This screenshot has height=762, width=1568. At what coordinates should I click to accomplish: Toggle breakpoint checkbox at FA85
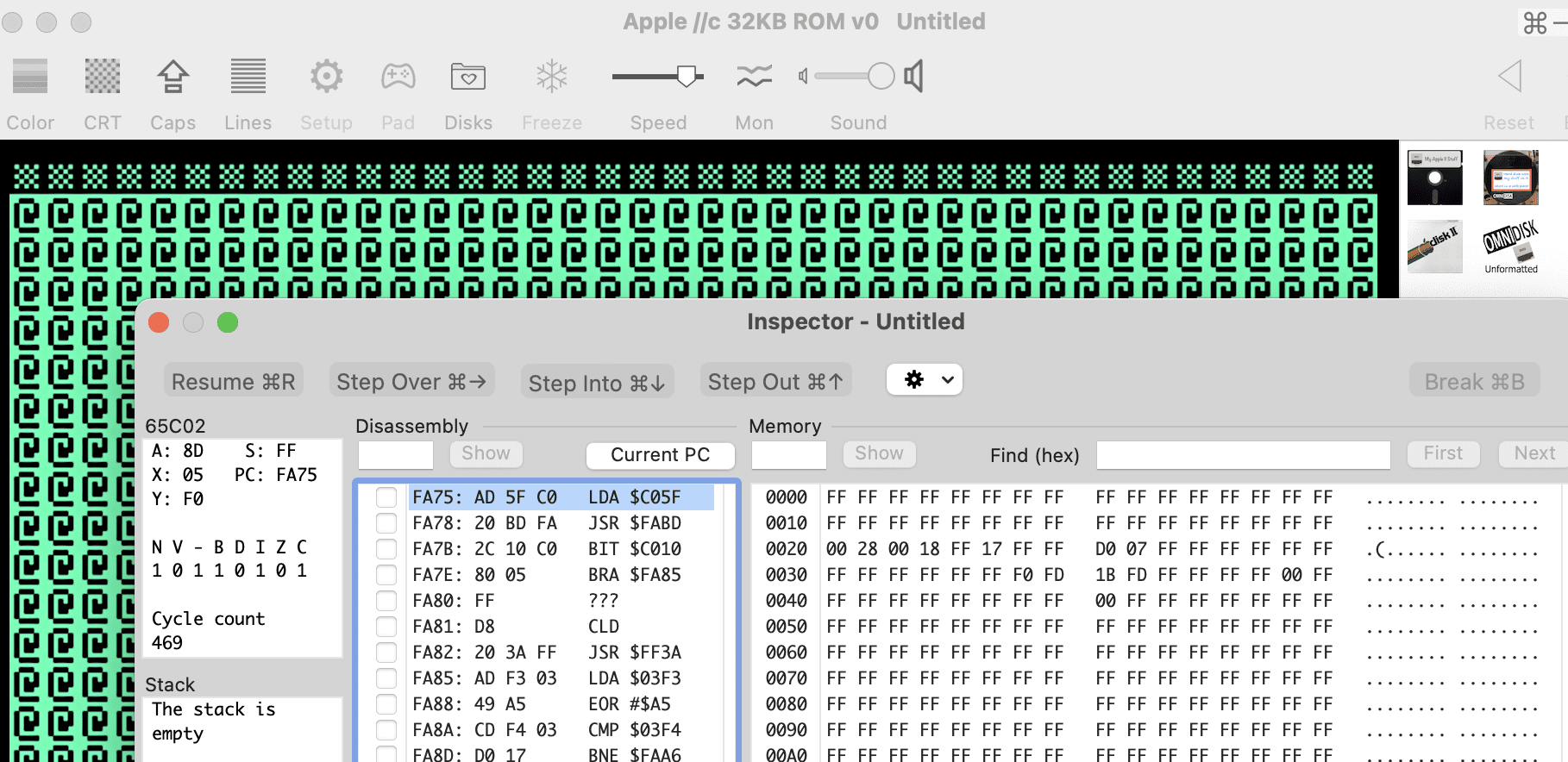coord(386,678)
